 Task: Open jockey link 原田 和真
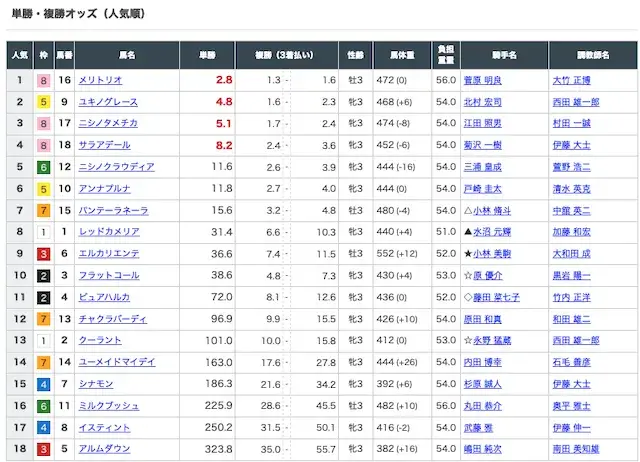482,319
